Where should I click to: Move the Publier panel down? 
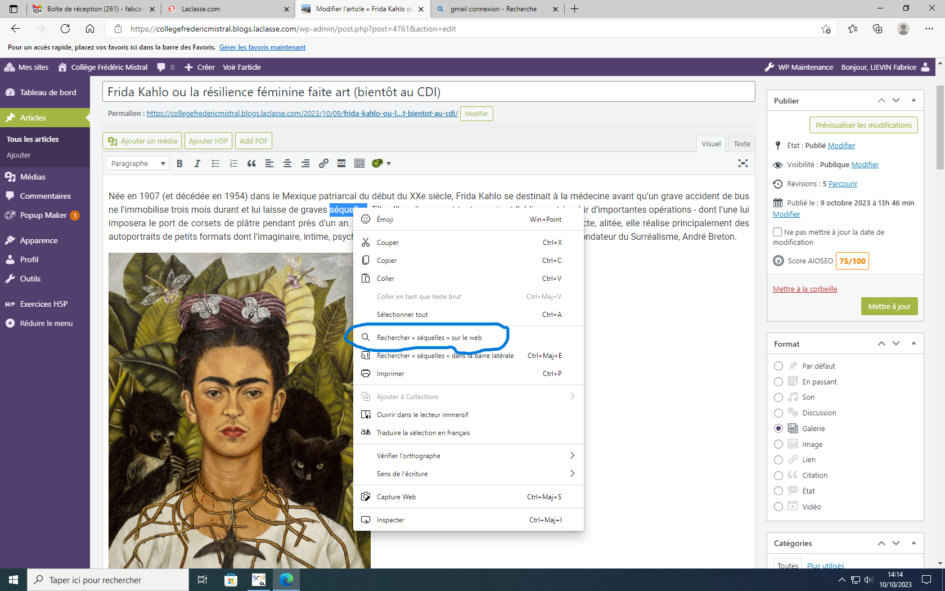(x=896, y=101)
